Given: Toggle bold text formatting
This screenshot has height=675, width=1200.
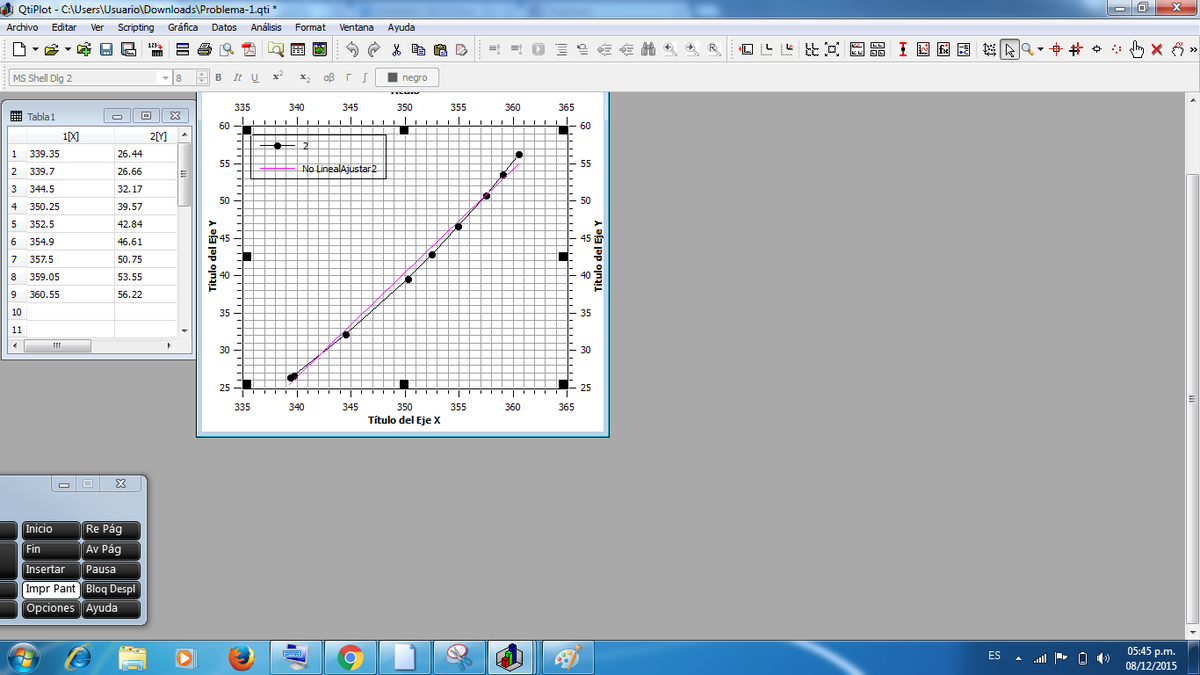Looking at the screenshot, I should 218,78.
